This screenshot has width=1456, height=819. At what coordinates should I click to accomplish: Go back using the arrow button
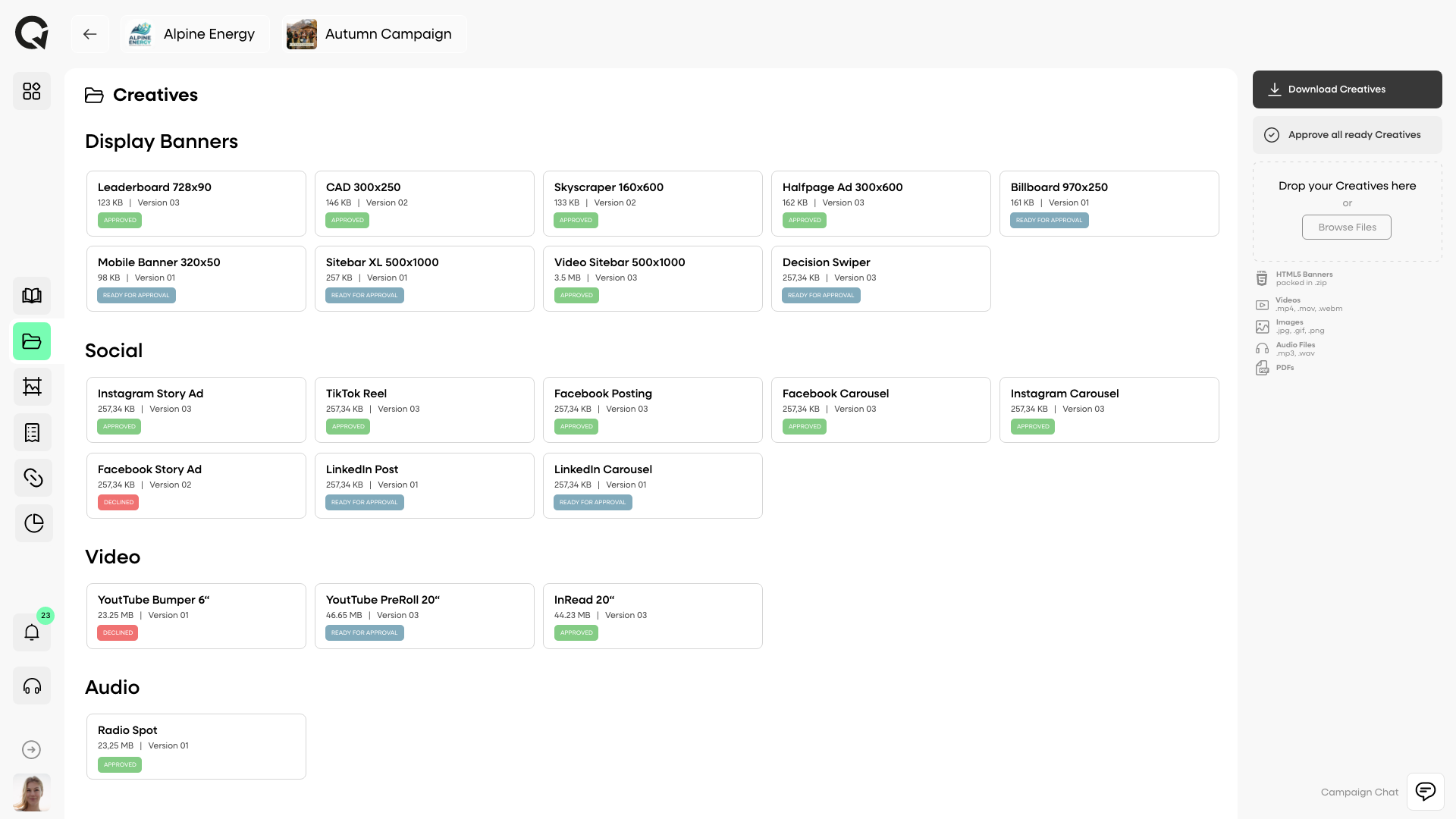(89, 33)
